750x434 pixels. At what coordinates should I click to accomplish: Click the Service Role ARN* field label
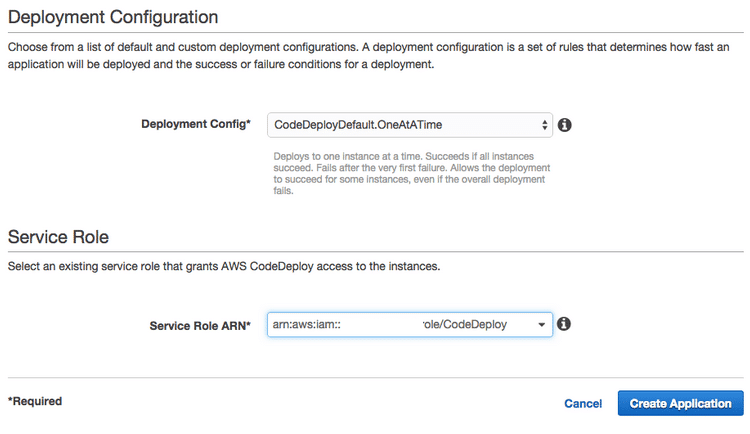[x=200, y=326]
